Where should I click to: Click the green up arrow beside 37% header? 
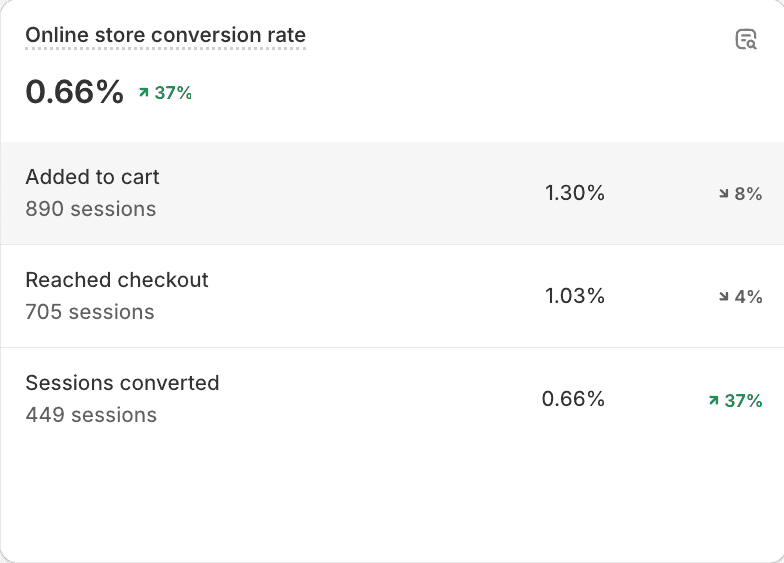pos(144,92)
